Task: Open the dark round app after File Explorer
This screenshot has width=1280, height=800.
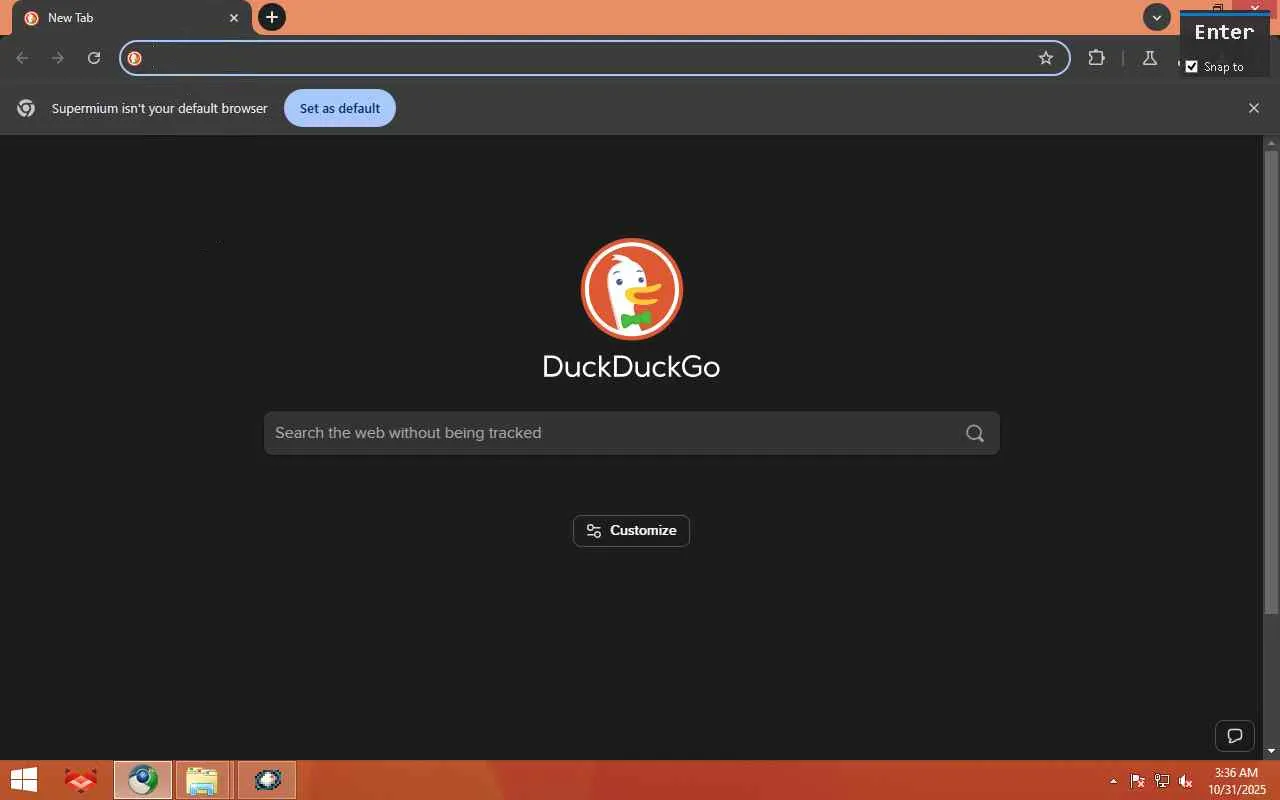Action: [x=267, y=780]
